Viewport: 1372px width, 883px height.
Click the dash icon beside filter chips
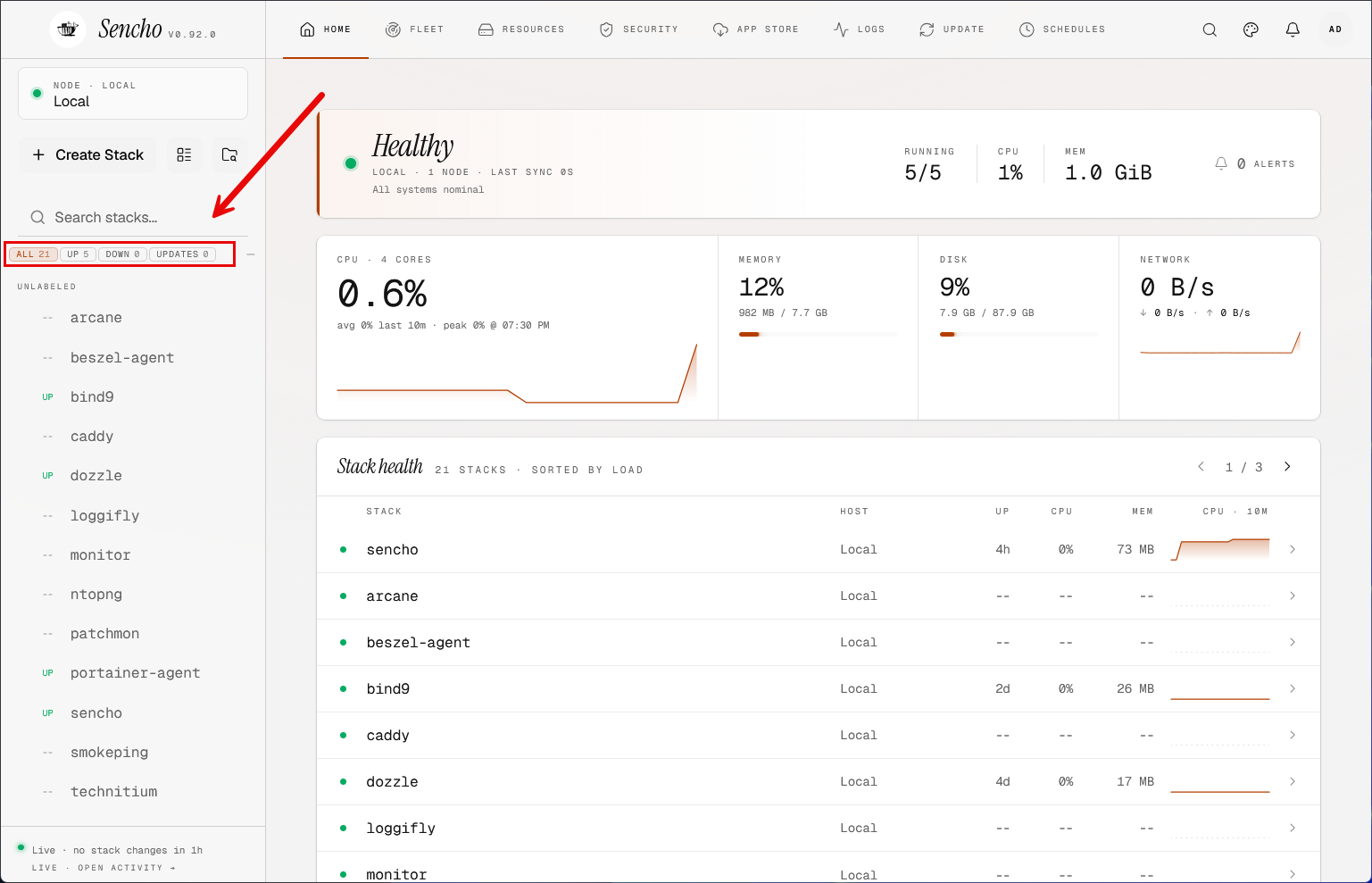tap(251, 254)
